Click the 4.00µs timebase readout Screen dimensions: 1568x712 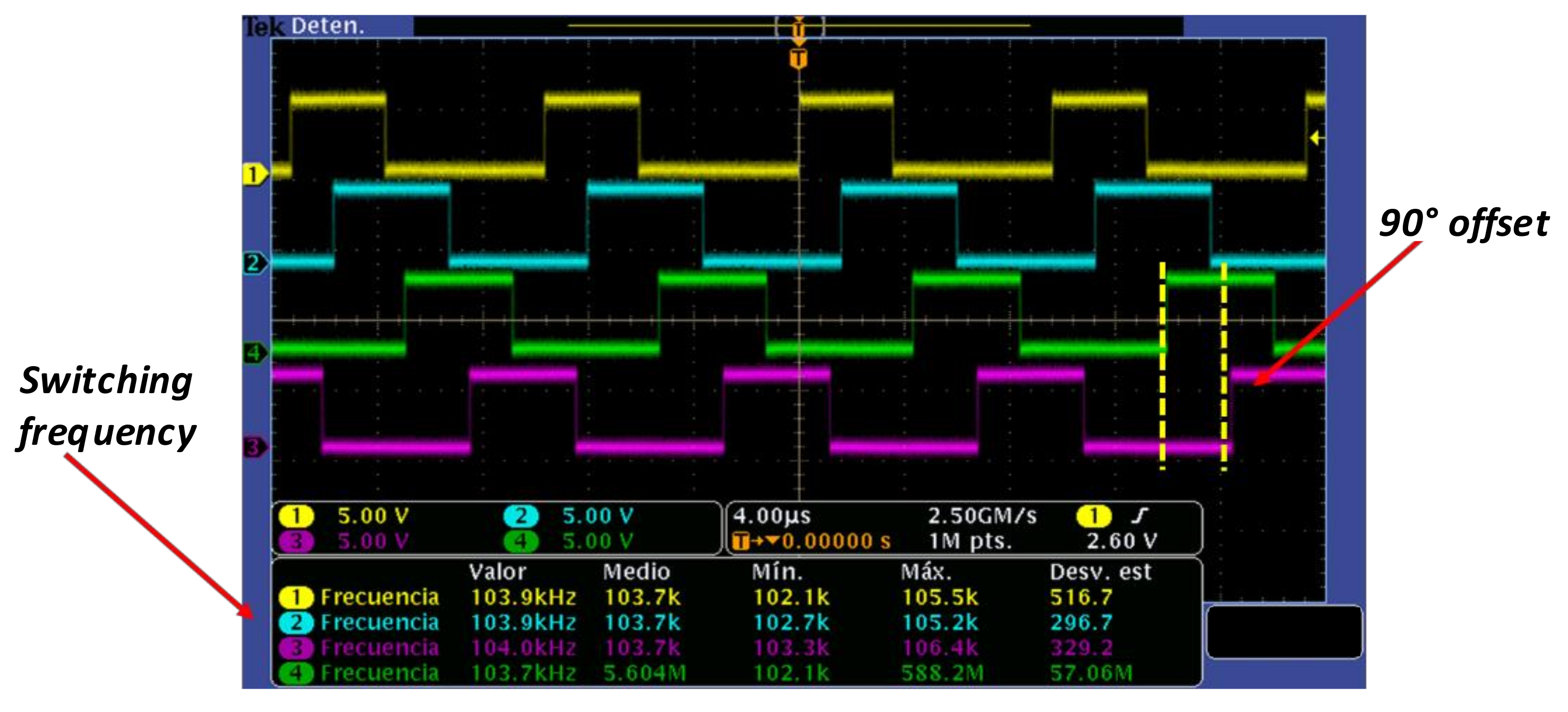click(x=771, y=516)
